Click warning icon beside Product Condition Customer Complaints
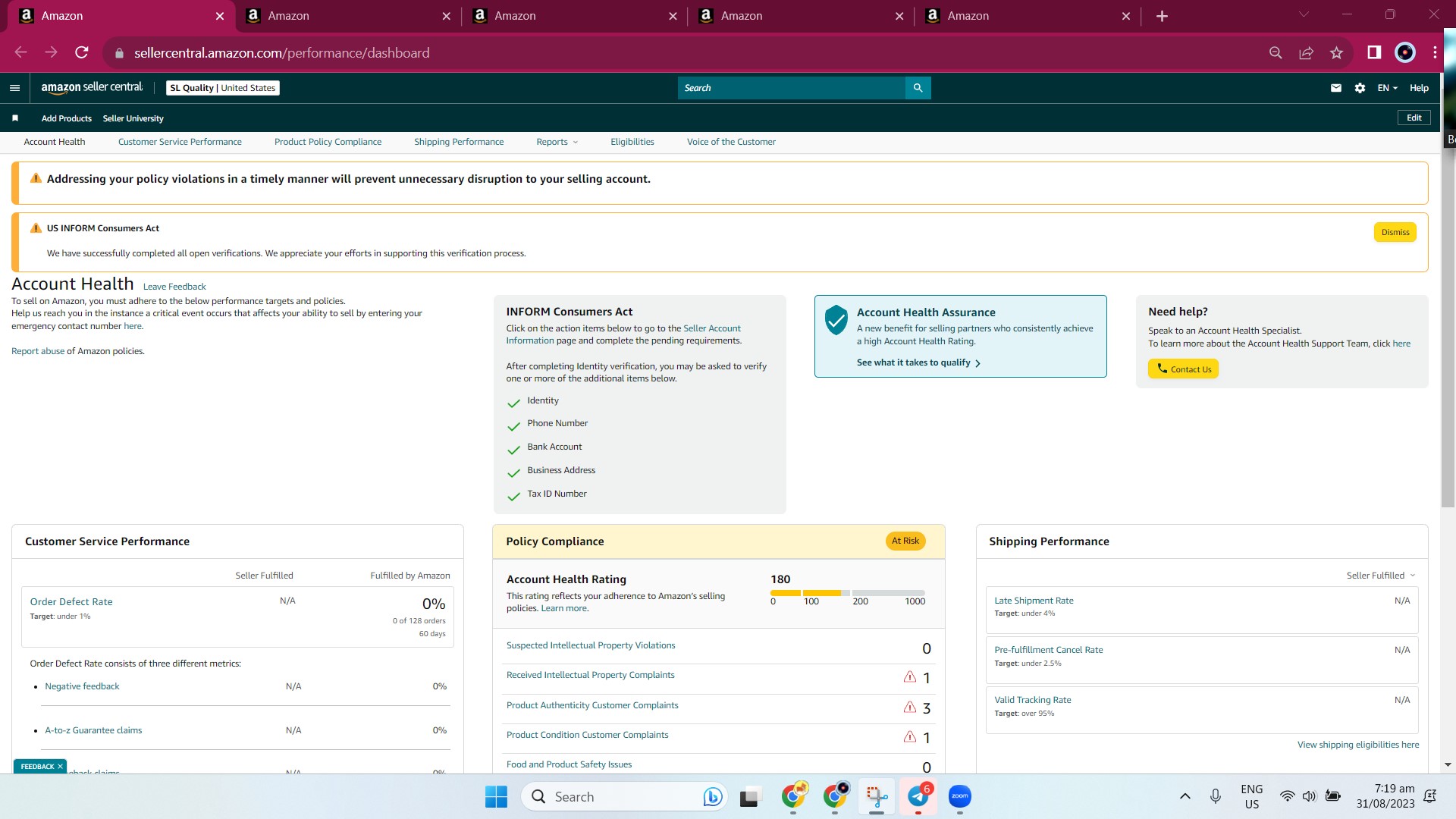Viewport: 1456px width, 819px height. [910, 736]
